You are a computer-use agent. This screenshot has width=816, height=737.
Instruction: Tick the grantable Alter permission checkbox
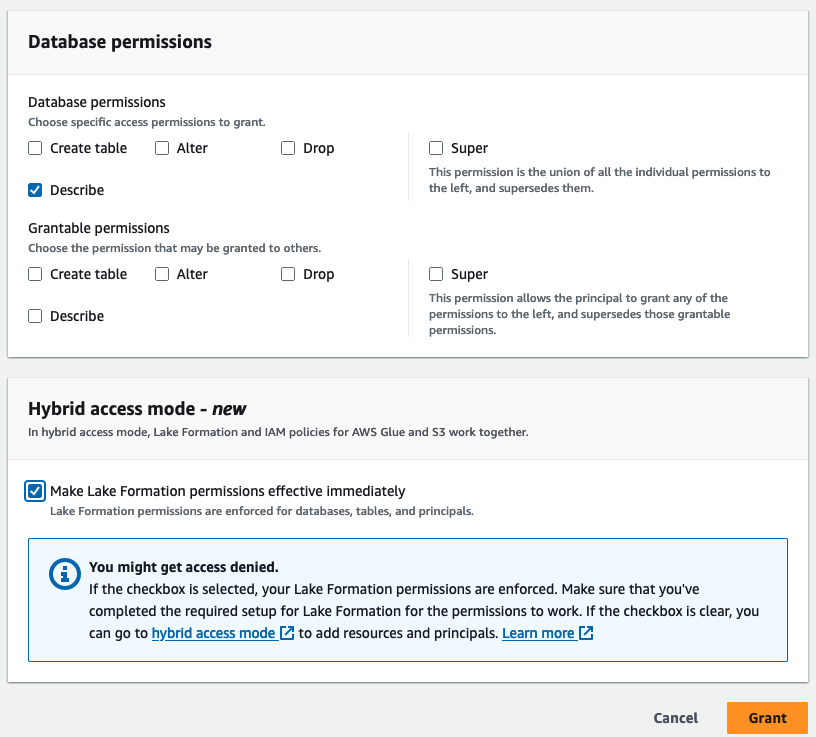click(x=162, y=274)
